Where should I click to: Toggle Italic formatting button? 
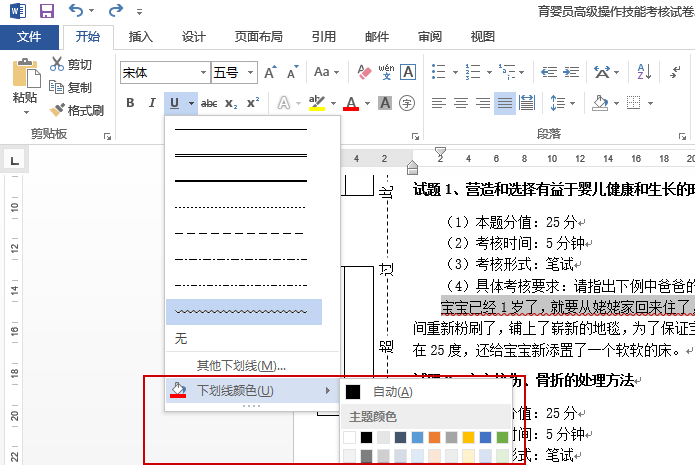152,103
